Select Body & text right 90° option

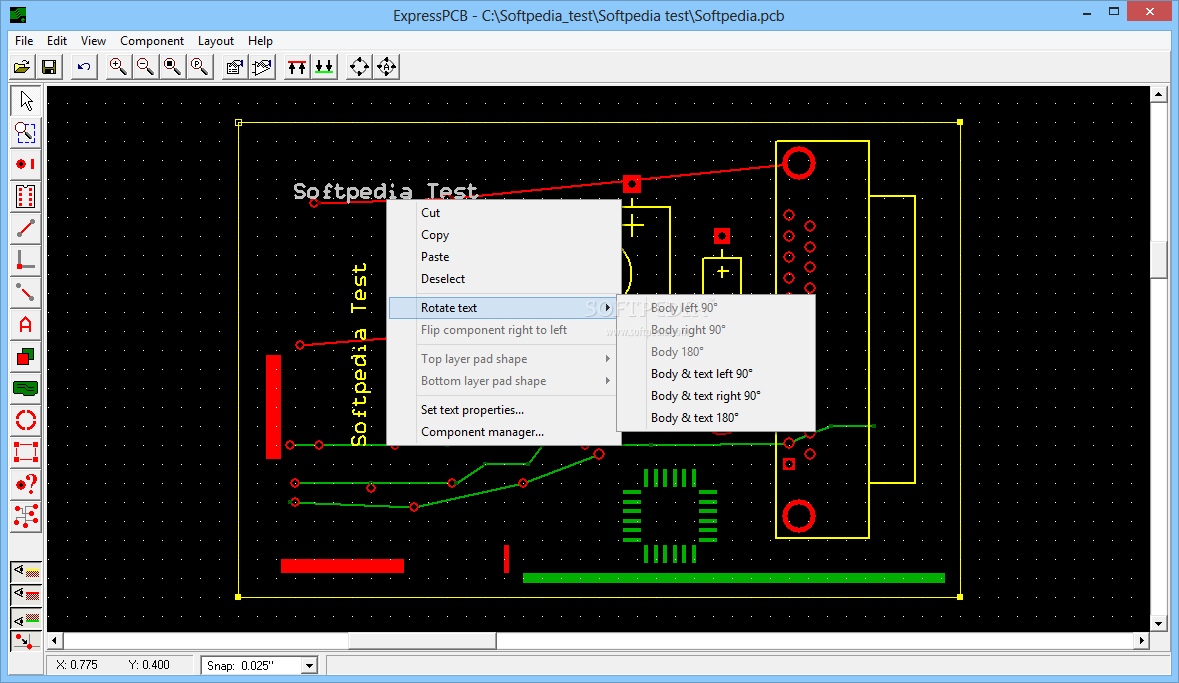pos(716,396)
